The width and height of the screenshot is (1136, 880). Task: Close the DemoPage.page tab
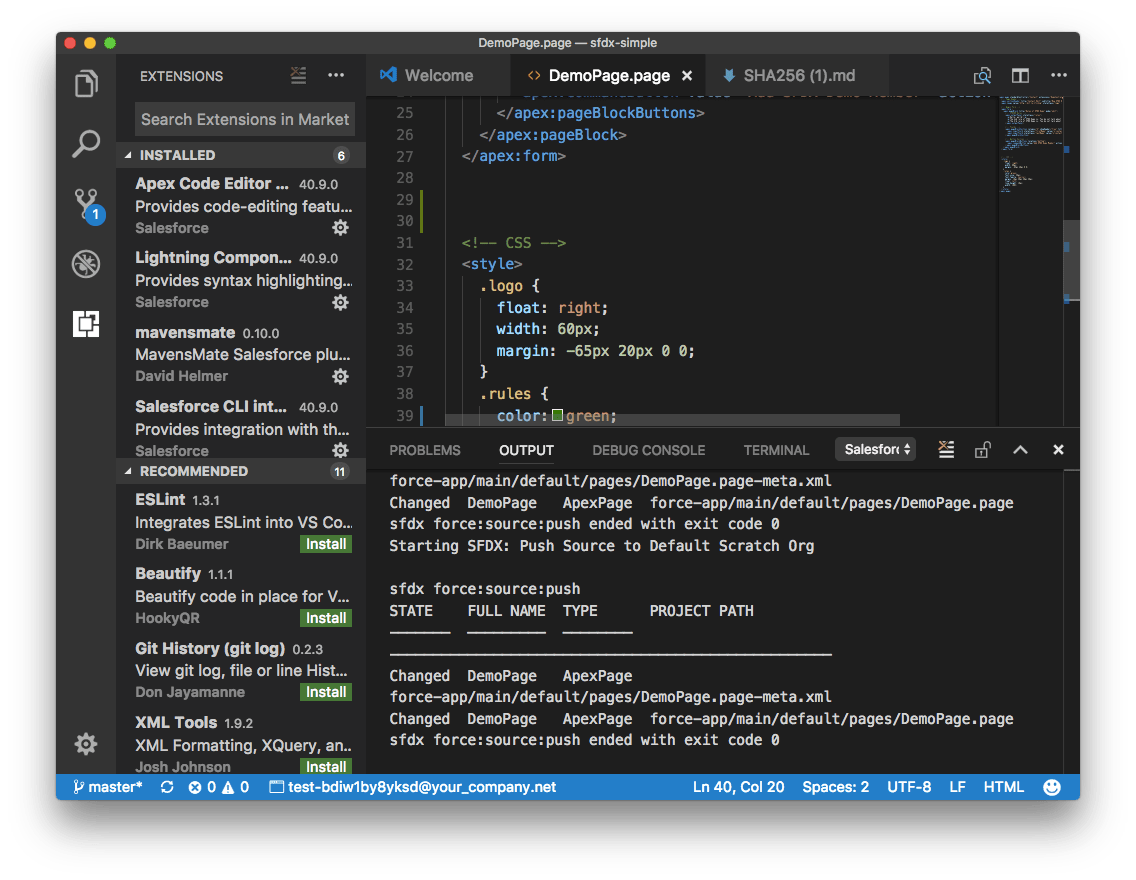pyautogui.click(x=687, y=75)
